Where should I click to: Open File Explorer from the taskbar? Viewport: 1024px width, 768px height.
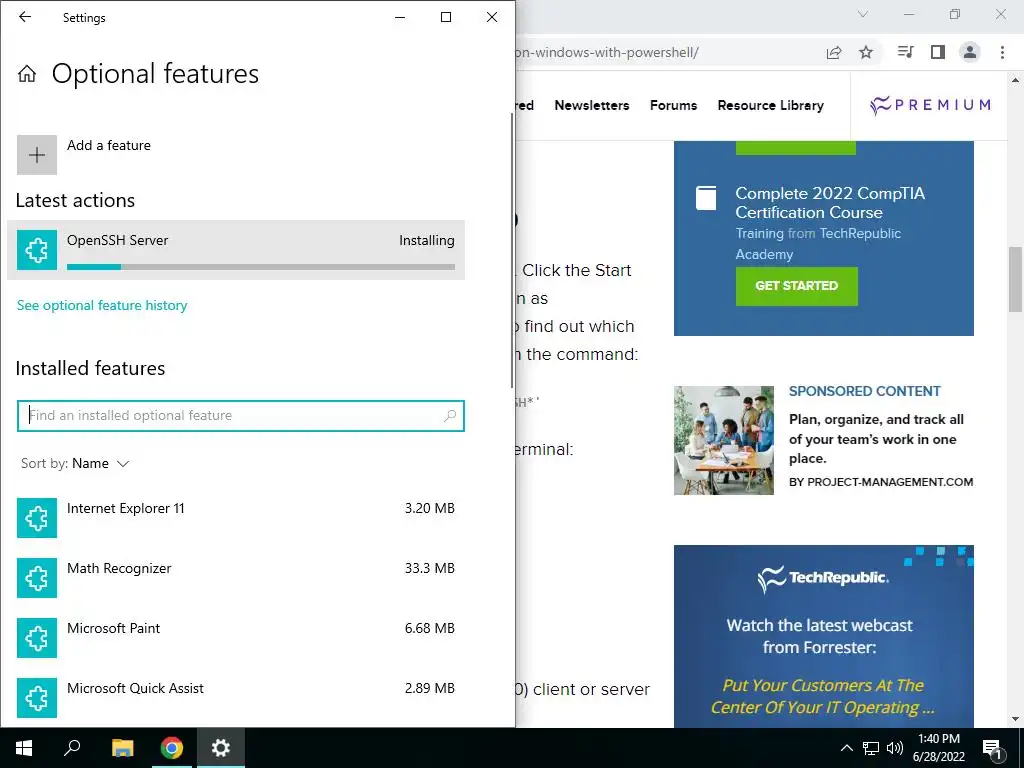[122, 748]
